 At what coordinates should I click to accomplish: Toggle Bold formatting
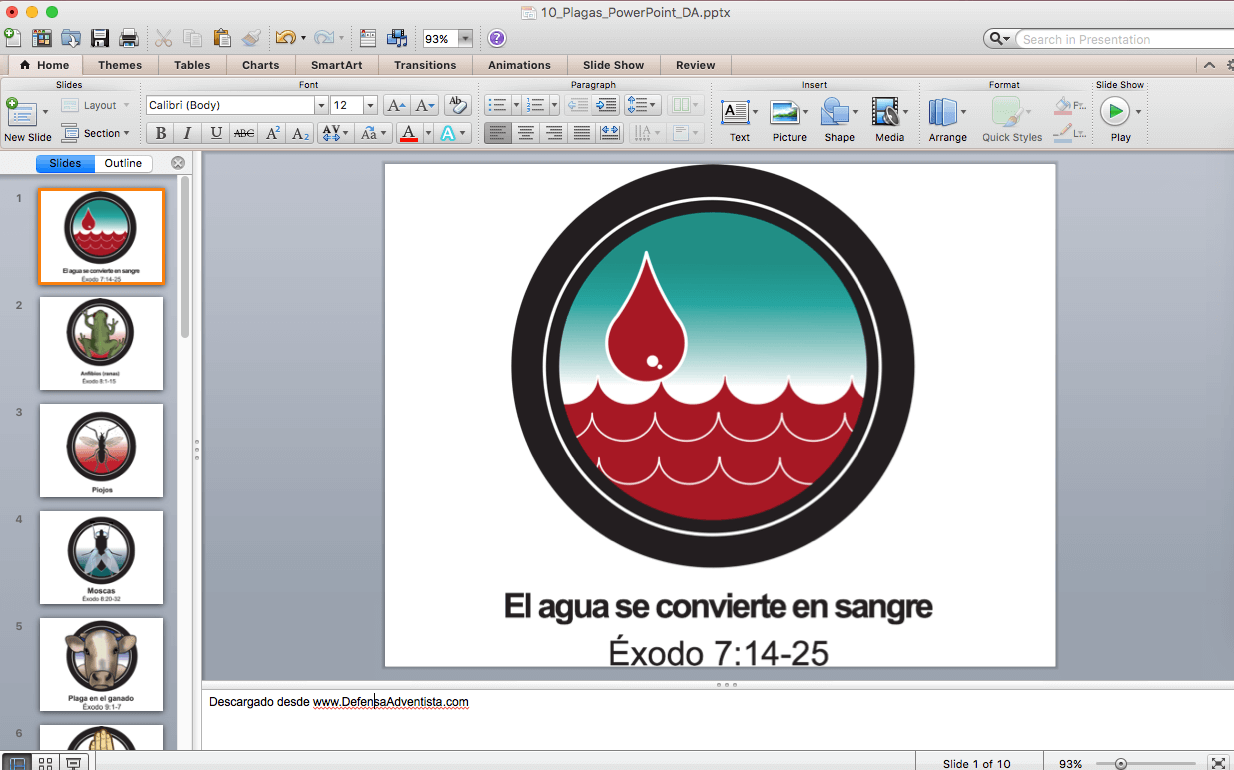tap(160, 133)
